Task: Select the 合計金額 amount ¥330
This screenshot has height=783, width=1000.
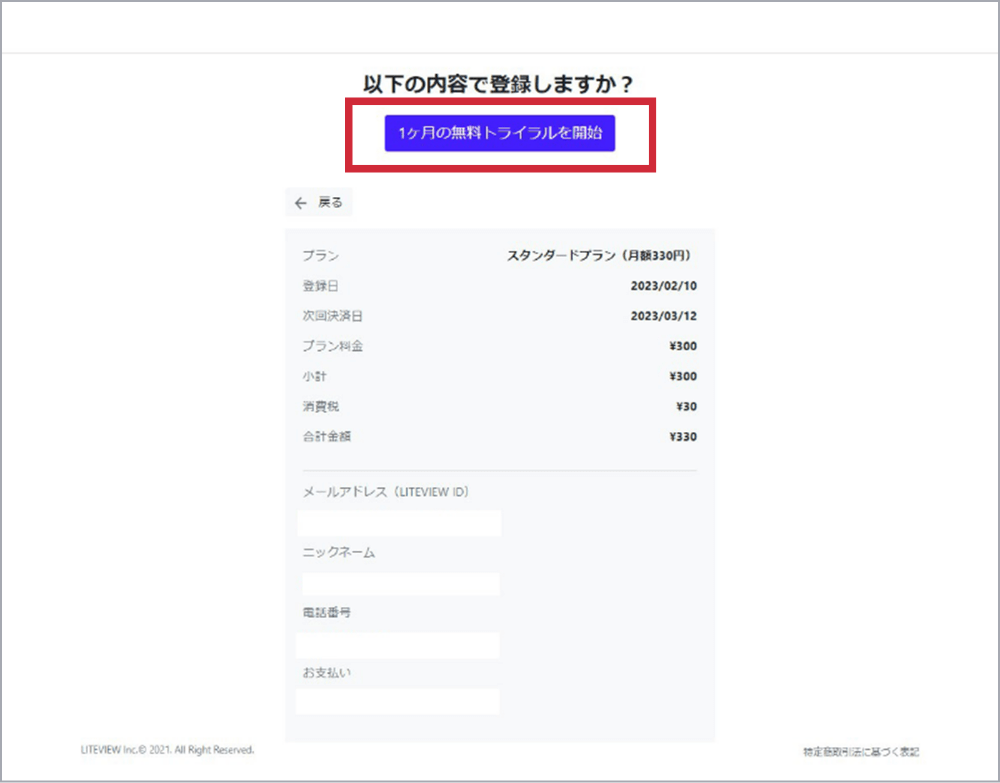Action: [683, 436]
